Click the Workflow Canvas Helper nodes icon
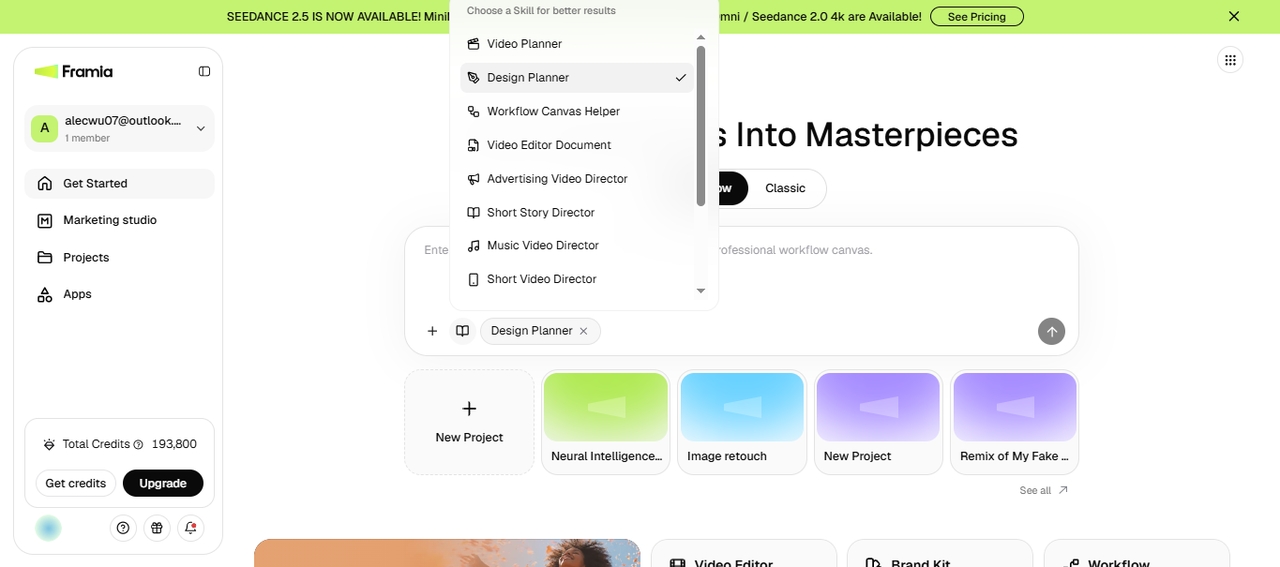This screenshot has height=567, width=1280. [474, 111]
